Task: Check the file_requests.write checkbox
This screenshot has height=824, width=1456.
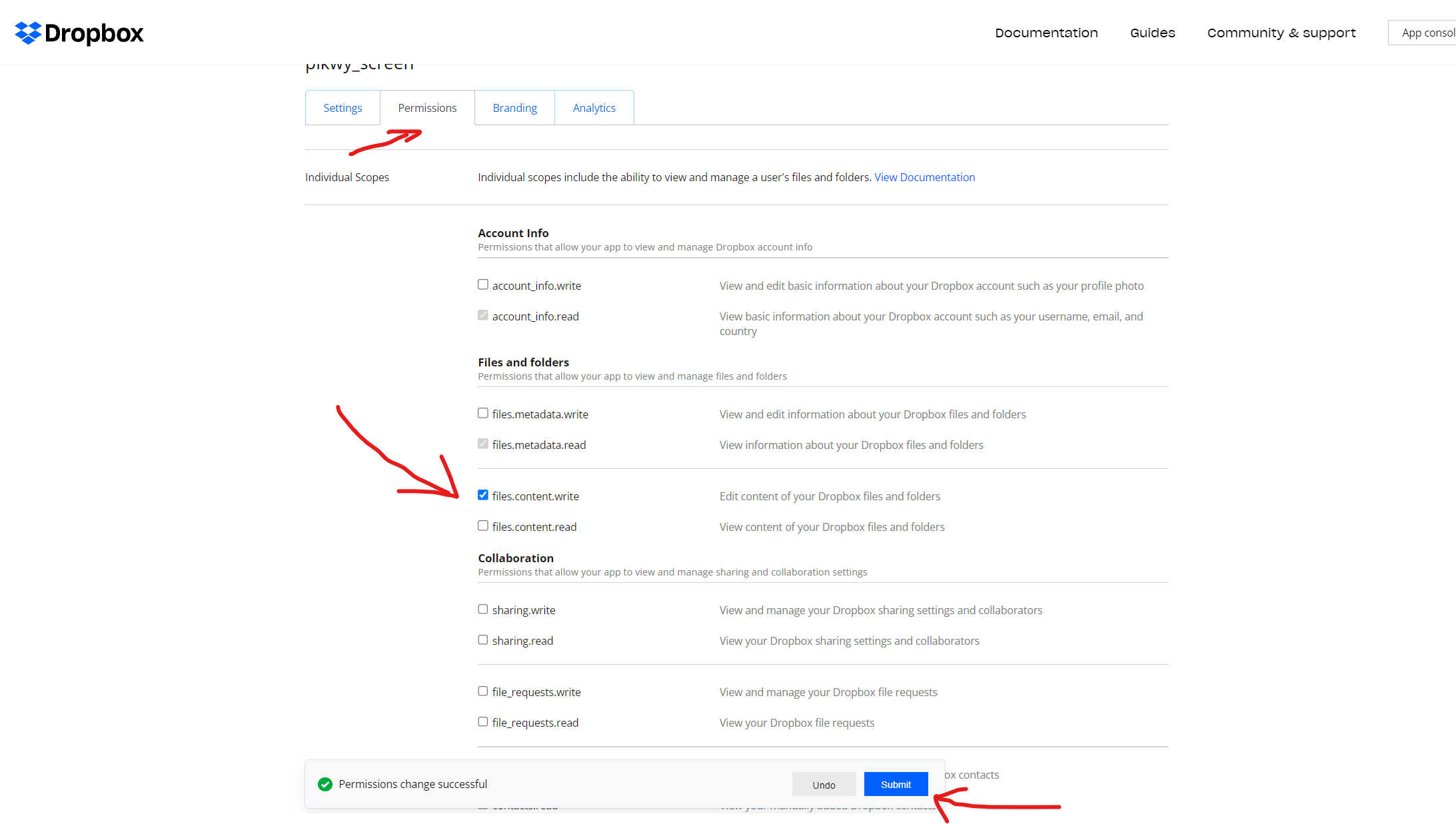Action: tap(483, 691)
